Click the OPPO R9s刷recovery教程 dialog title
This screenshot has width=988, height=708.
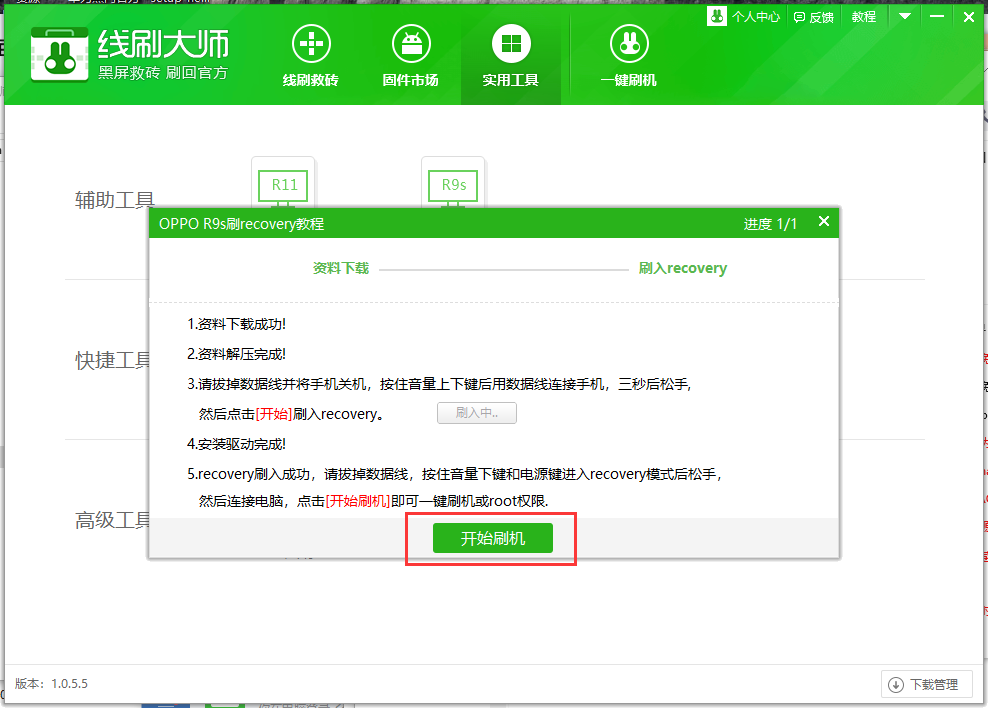coord(241,224)
